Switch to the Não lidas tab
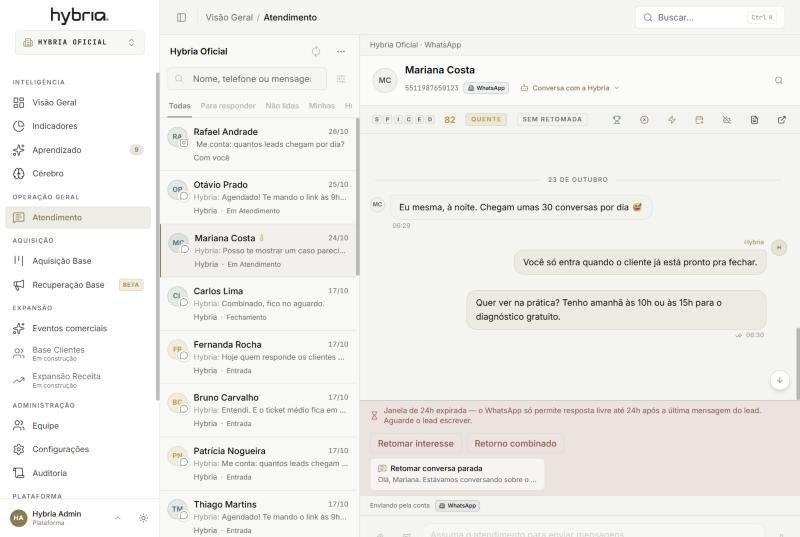Viewport: 800px width, 537px height. [x=282, y=106]
